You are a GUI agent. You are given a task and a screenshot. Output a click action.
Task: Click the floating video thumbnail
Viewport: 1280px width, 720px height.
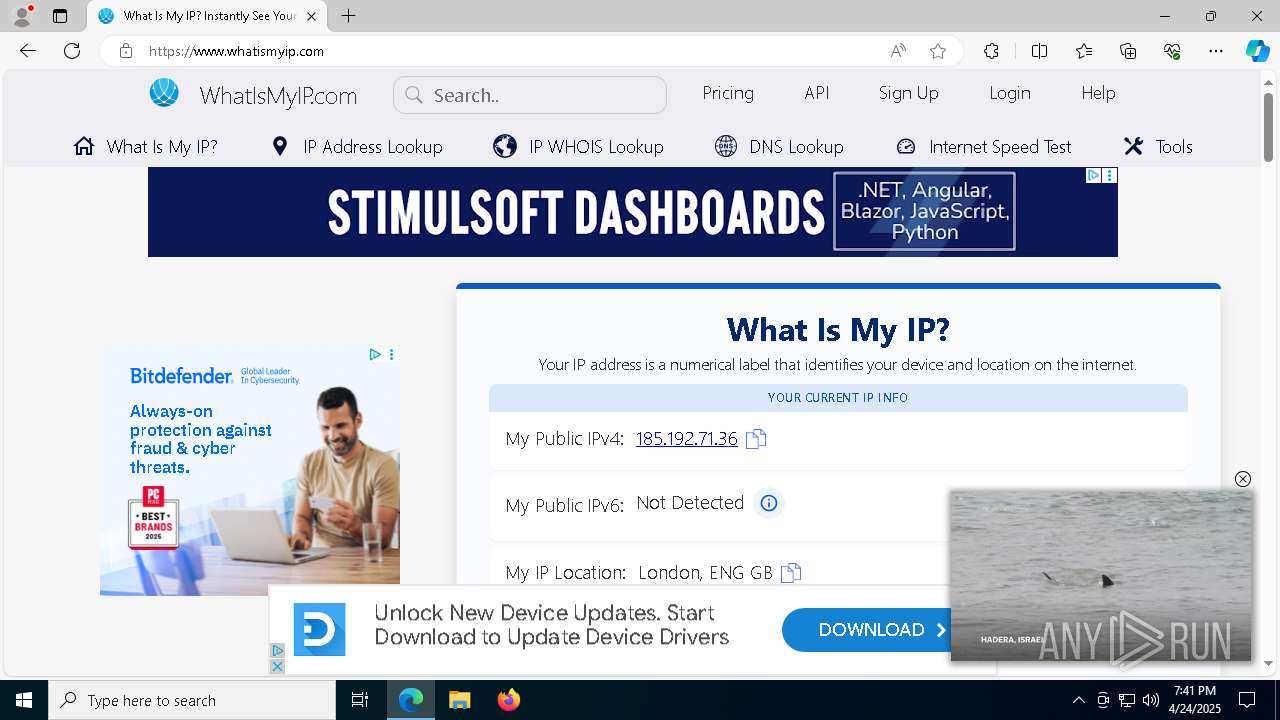(x=1101, y=576)
